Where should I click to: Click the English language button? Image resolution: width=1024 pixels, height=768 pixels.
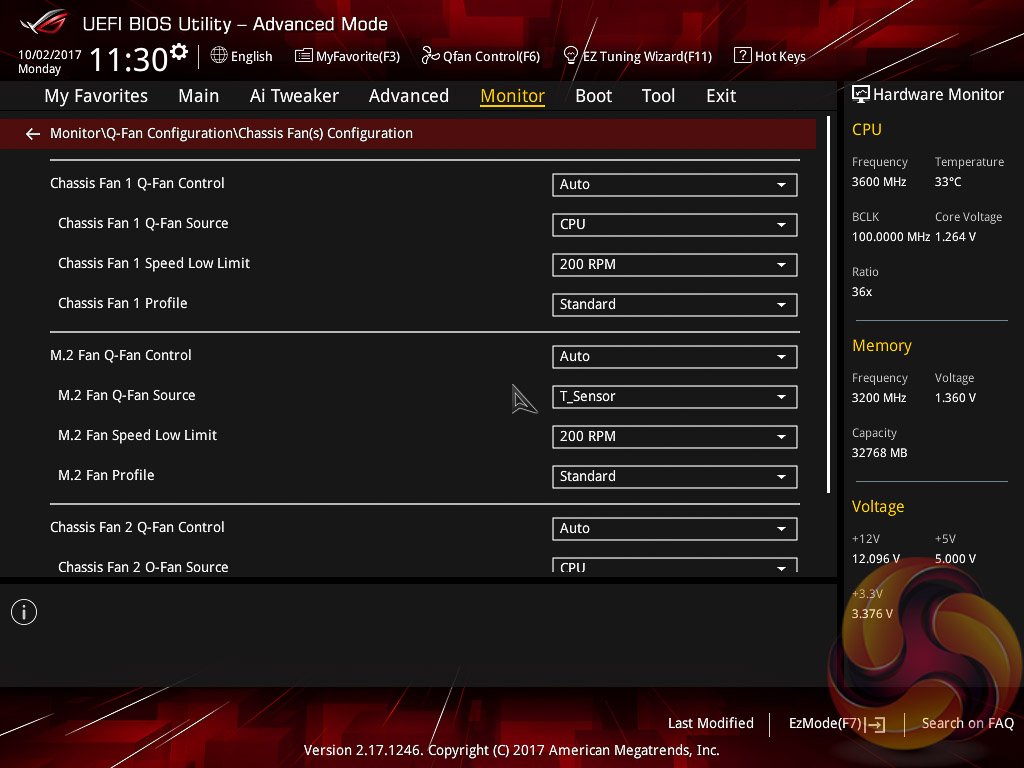coord(242,56)
